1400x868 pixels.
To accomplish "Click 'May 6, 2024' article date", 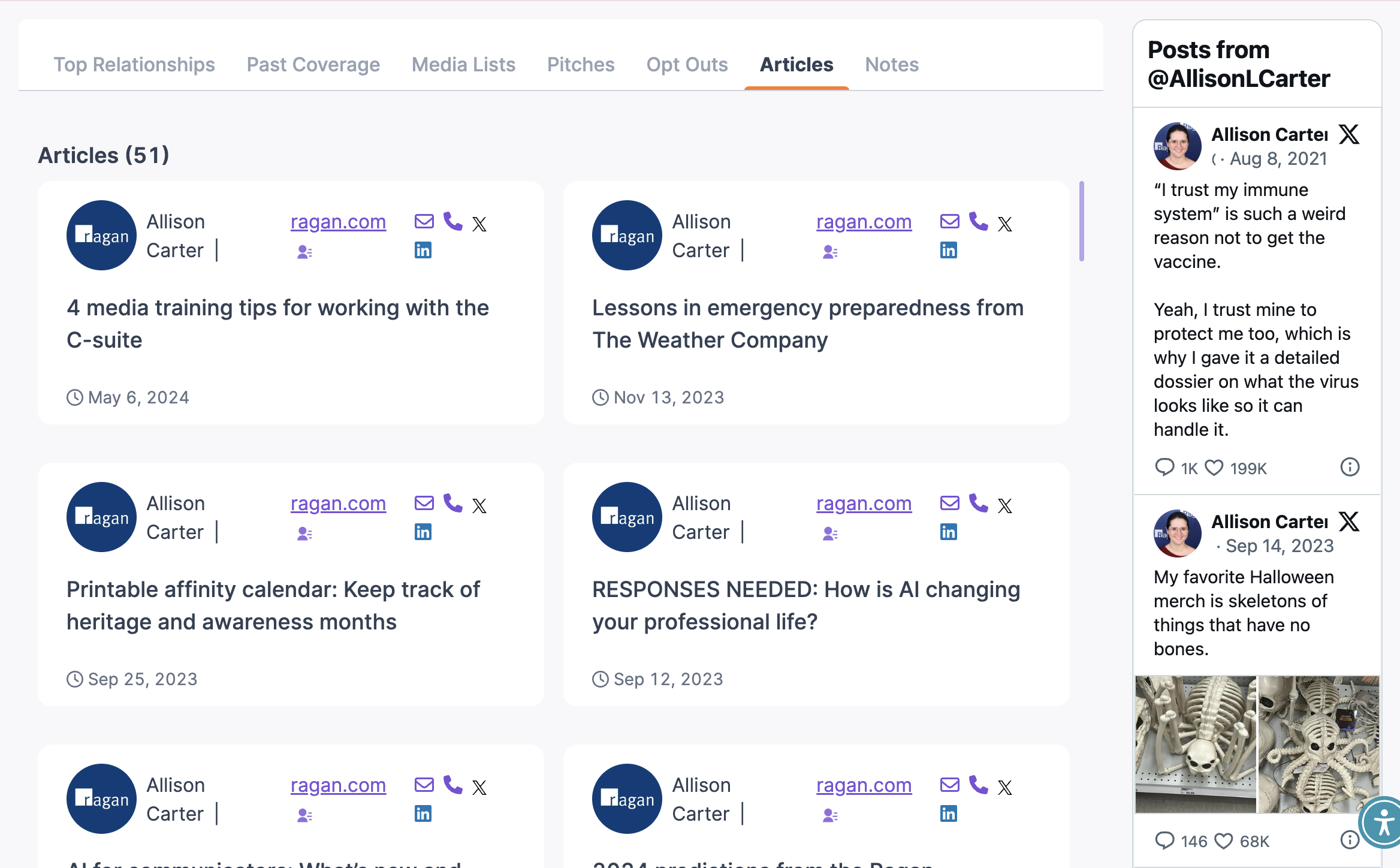I will click(x=138, y=397).
